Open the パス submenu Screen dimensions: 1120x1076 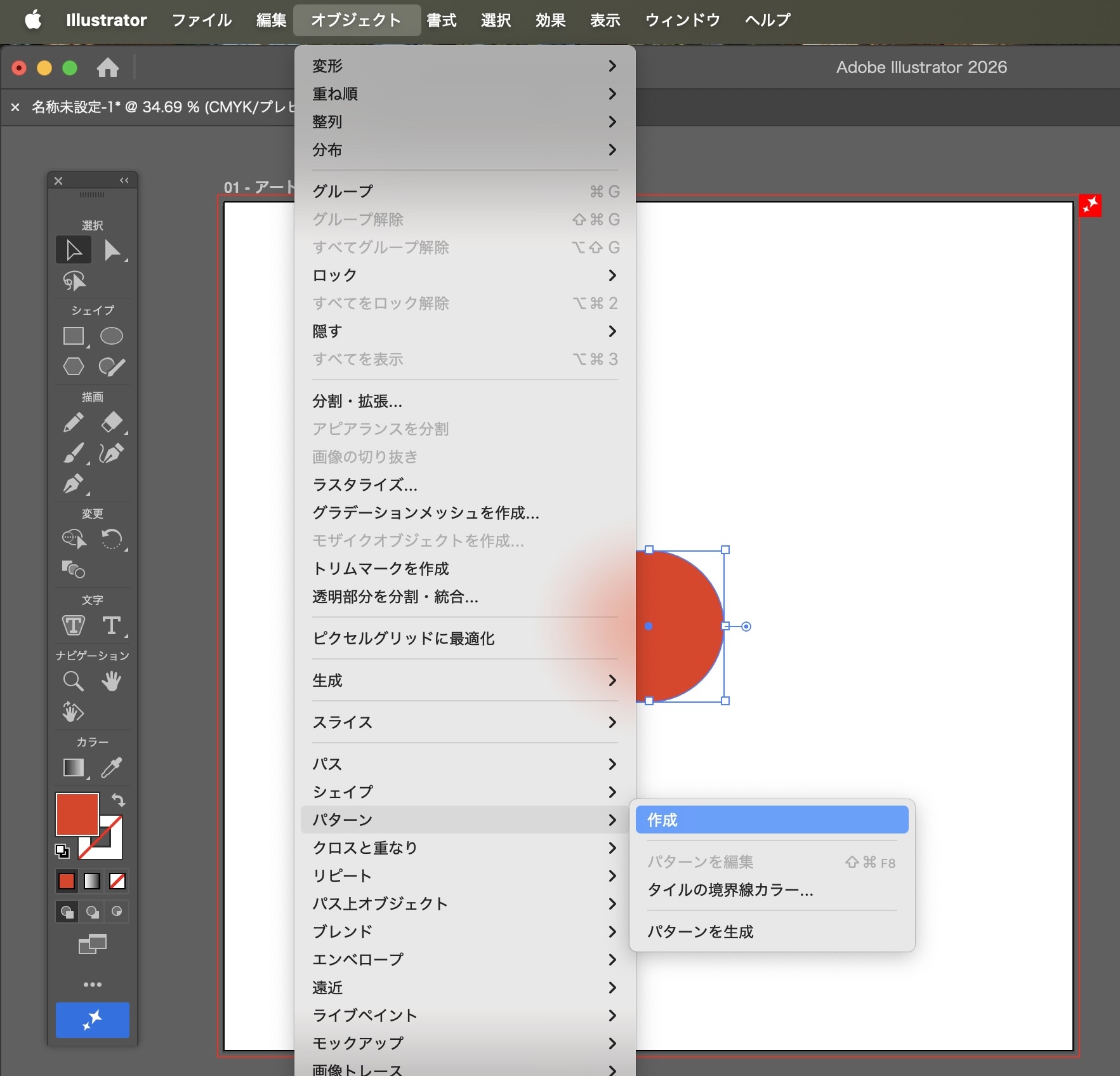point(464,764)
